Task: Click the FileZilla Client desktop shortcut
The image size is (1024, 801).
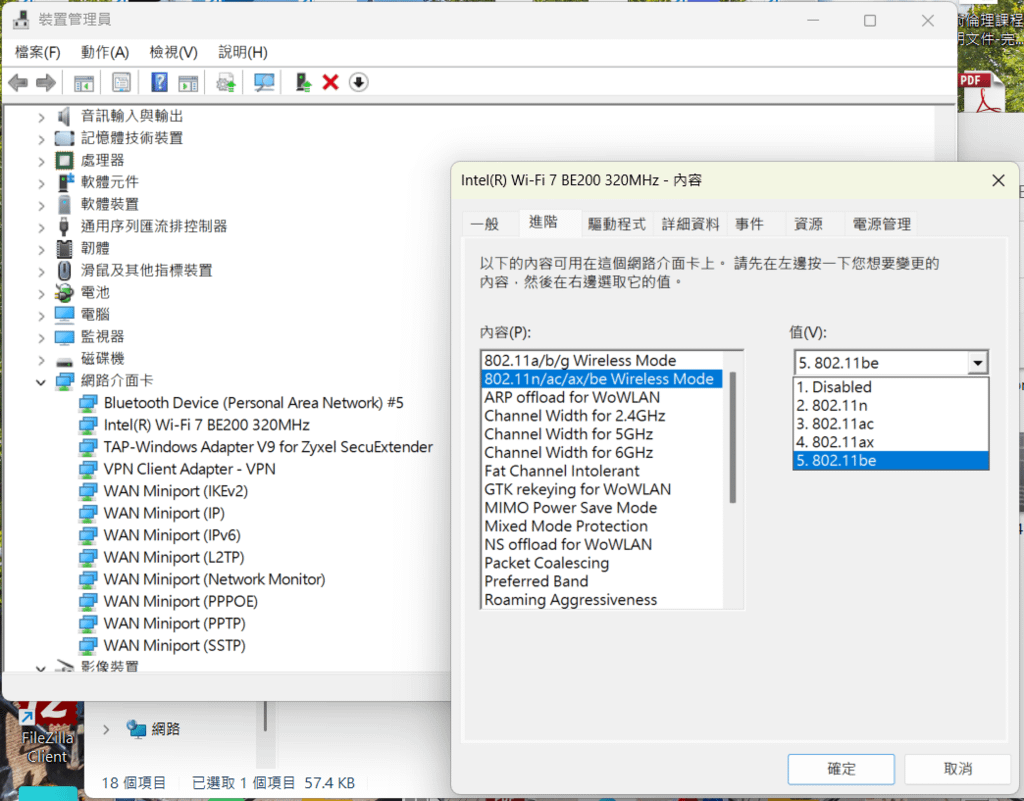Action: click(x=46, y=734)
